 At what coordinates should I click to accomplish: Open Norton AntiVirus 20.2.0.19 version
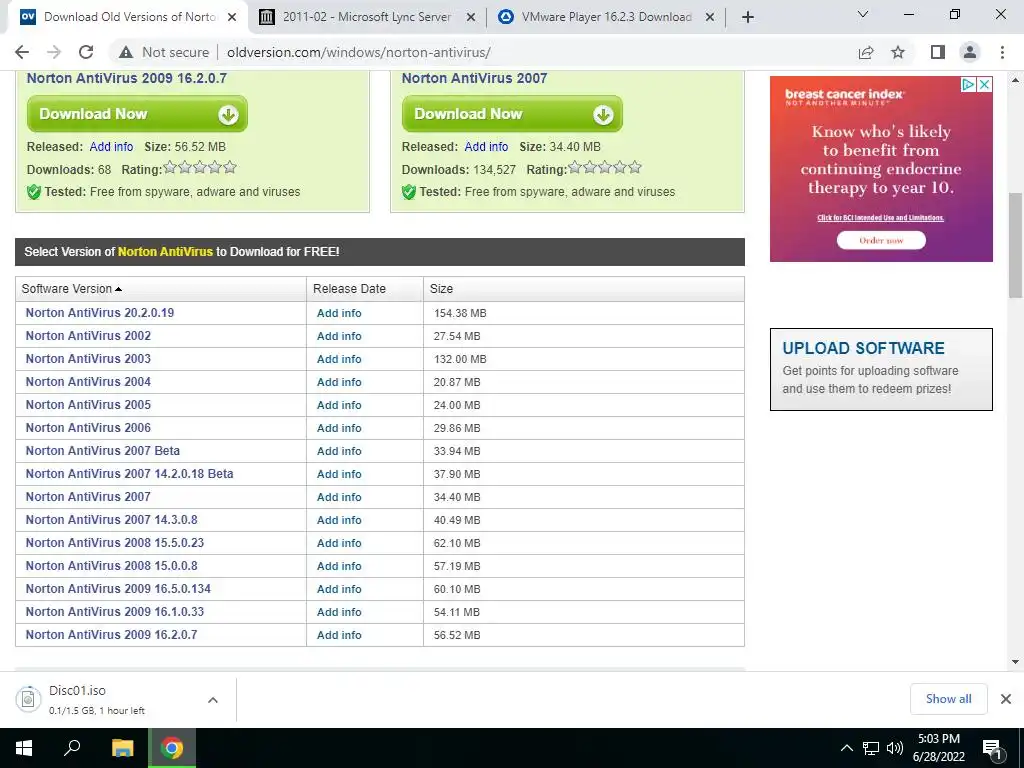pyautogui.click(x=100, y=313)
